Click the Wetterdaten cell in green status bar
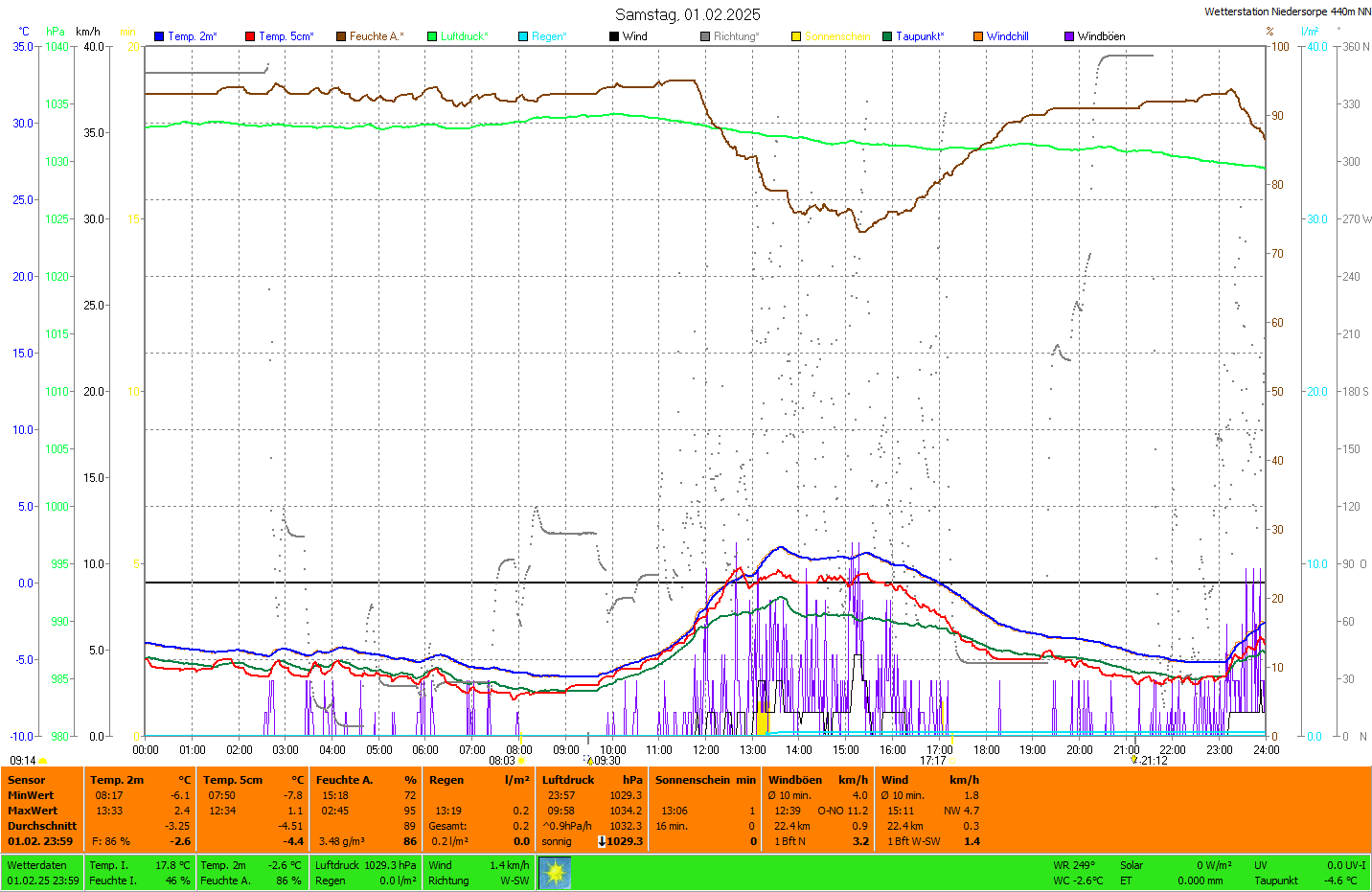1372x892 pixels. coord(37,865)
